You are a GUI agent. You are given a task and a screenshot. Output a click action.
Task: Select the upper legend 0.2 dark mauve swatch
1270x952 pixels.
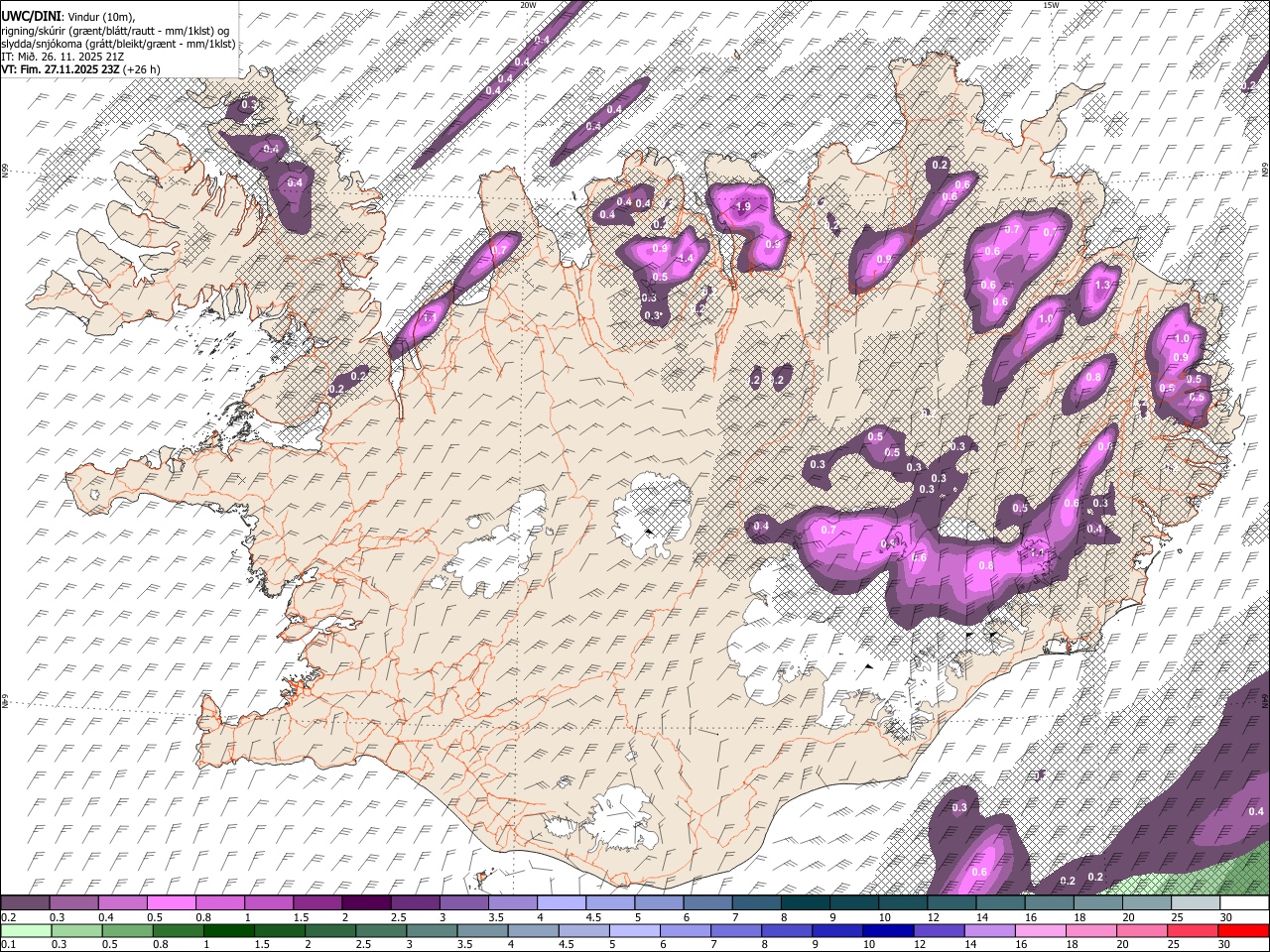[x=25, y=902]
